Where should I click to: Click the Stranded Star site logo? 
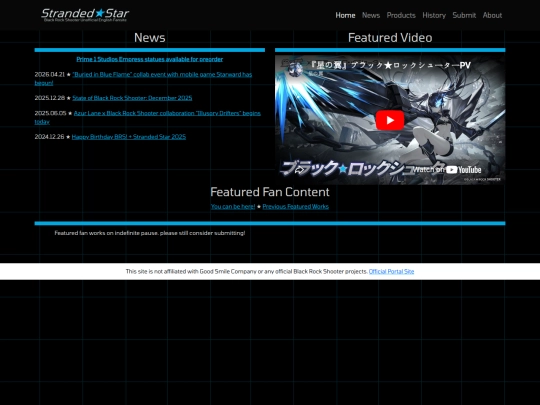(85, 15)
